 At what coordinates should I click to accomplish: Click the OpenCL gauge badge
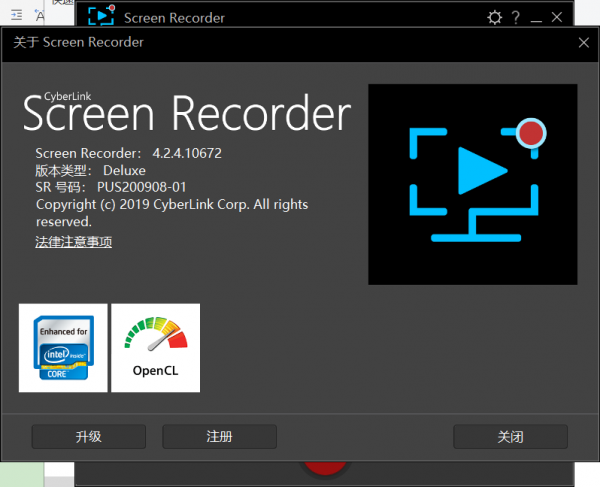155,348
